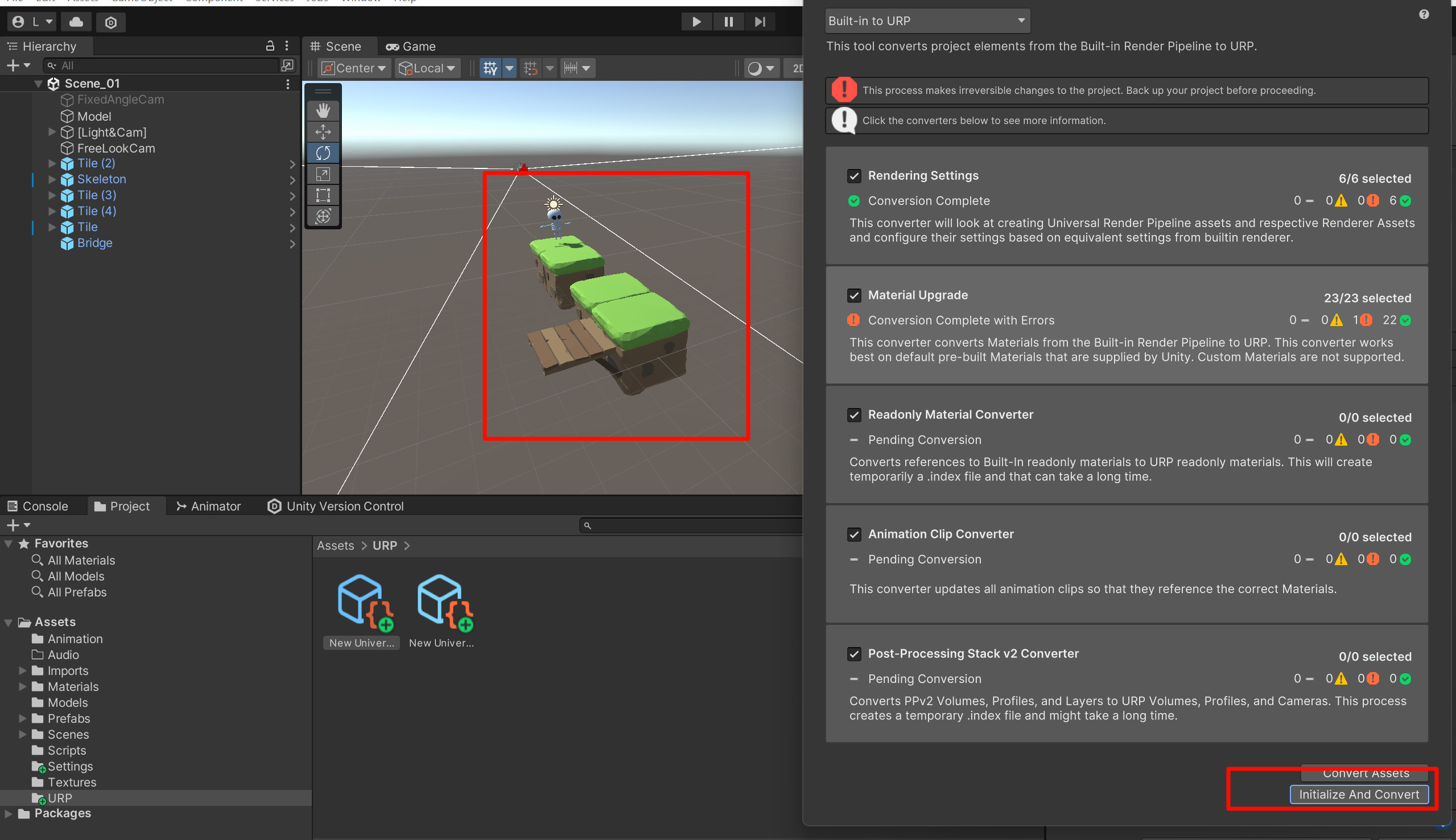The image size is (1456, 840).
Task: Open the Hierarchy create plus dropdown
Action: pyautogui.click(x=18, y=65)
